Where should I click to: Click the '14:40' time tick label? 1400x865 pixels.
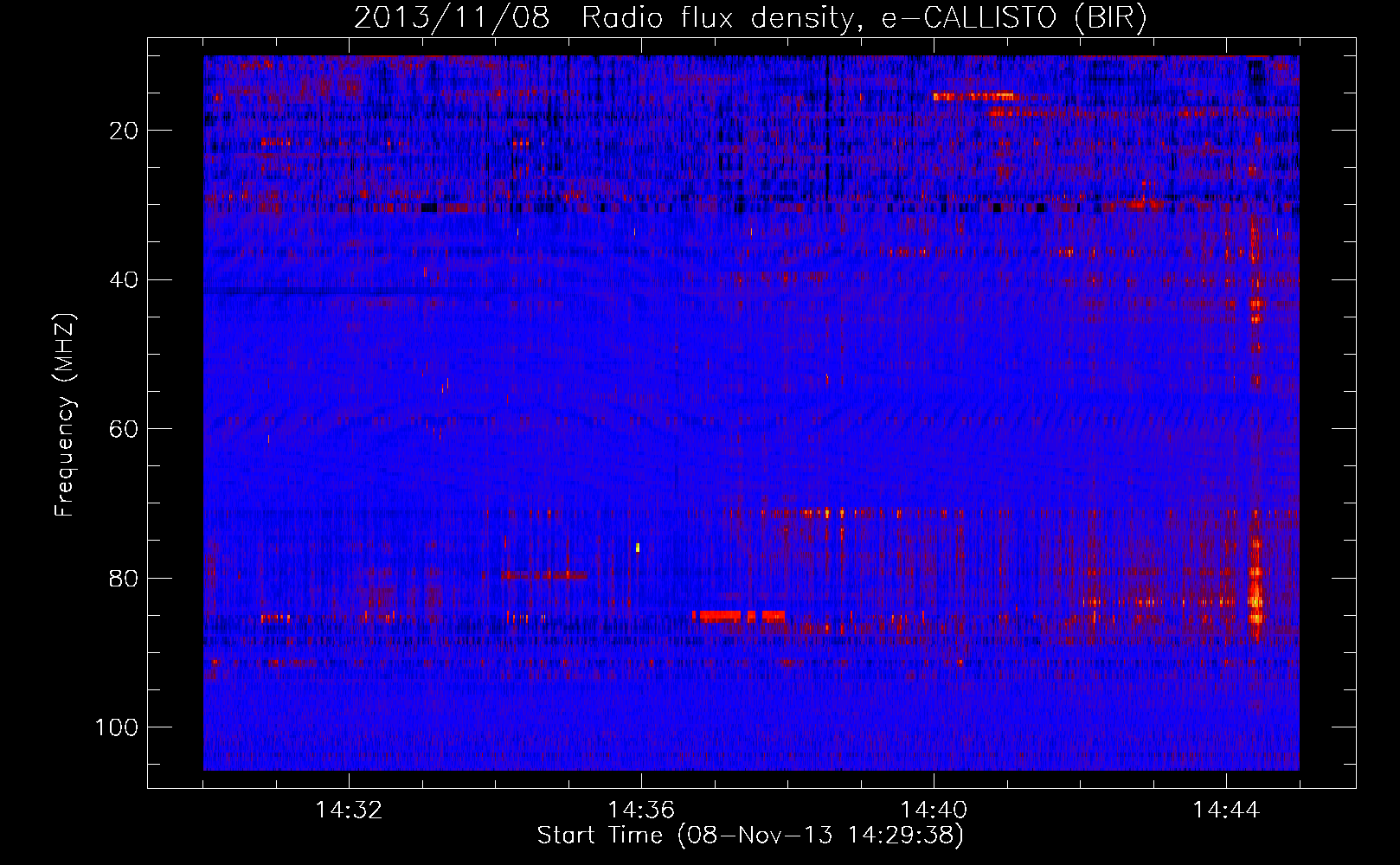pyautogui.click(x=934, y=811)
